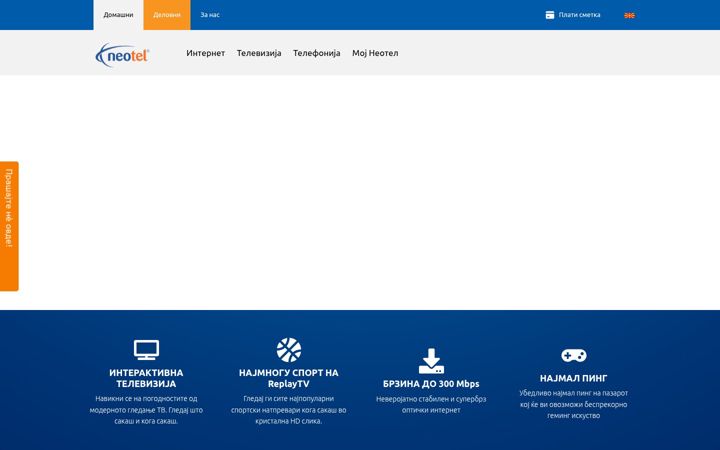The width and height of the screenshot is (720, 450).
Task: Click the download speed icon
Action: 431,361
